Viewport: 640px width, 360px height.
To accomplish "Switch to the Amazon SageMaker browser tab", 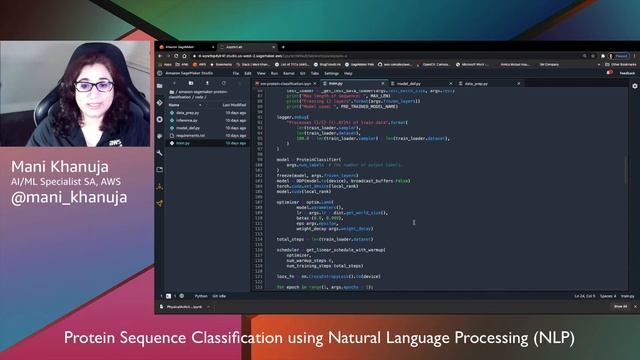I will pyautogui.click(x=187, y=47).
